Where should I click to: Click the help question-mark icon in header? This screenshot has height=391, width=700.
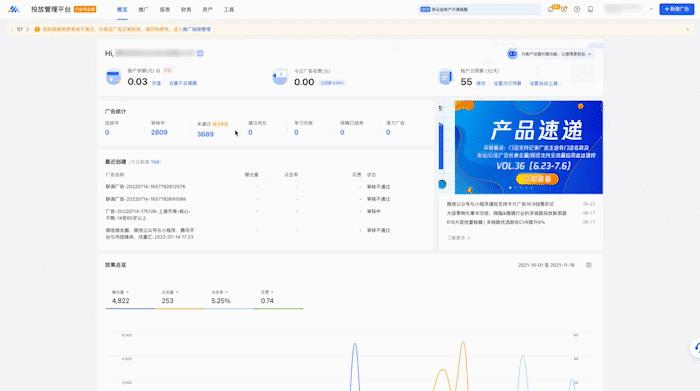click(x=577, y=9)
